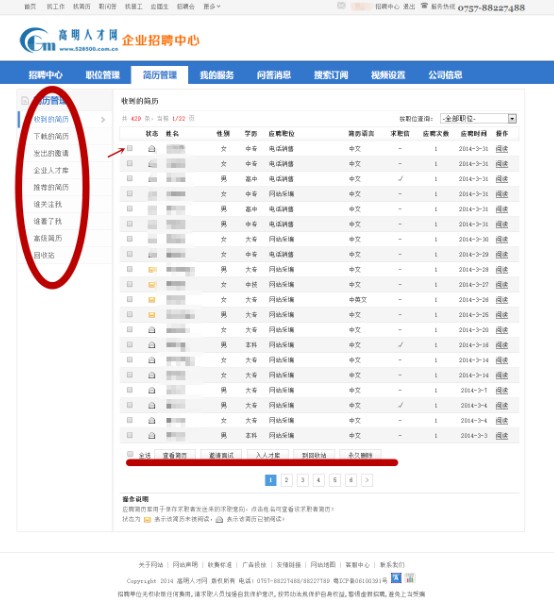Click 阅读 link in first resume row
Screen dimensions: 554x610
(x=502, y=149)
